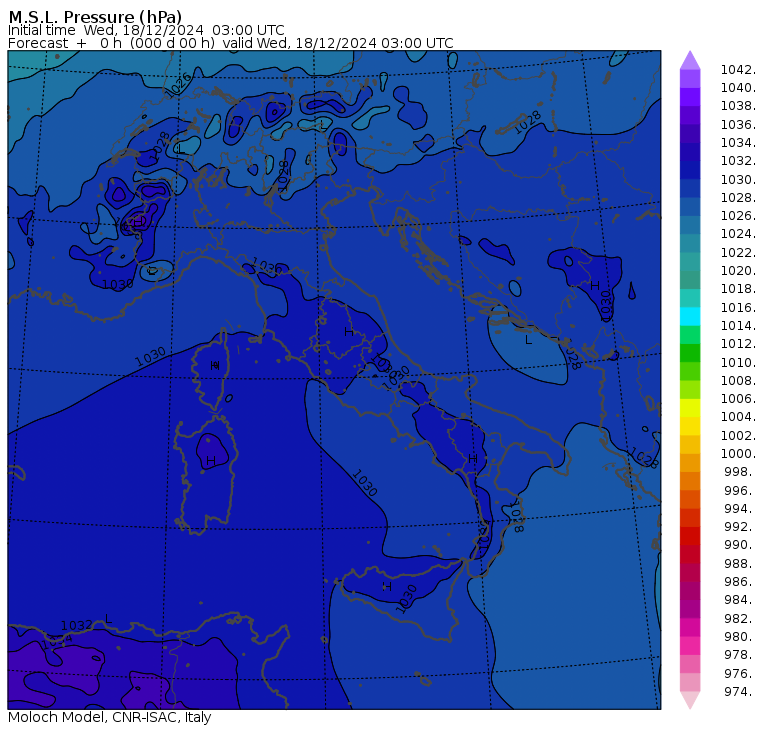Click the 1008. label on the color scale
This screenshot has height=731, width=760.
[x=738, y=381]
